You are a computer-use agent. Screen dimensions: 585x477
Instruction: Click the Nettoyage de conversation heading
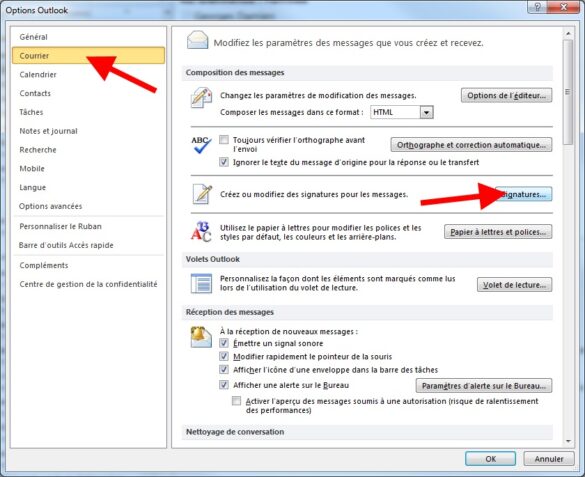click(x=235, y=432)
